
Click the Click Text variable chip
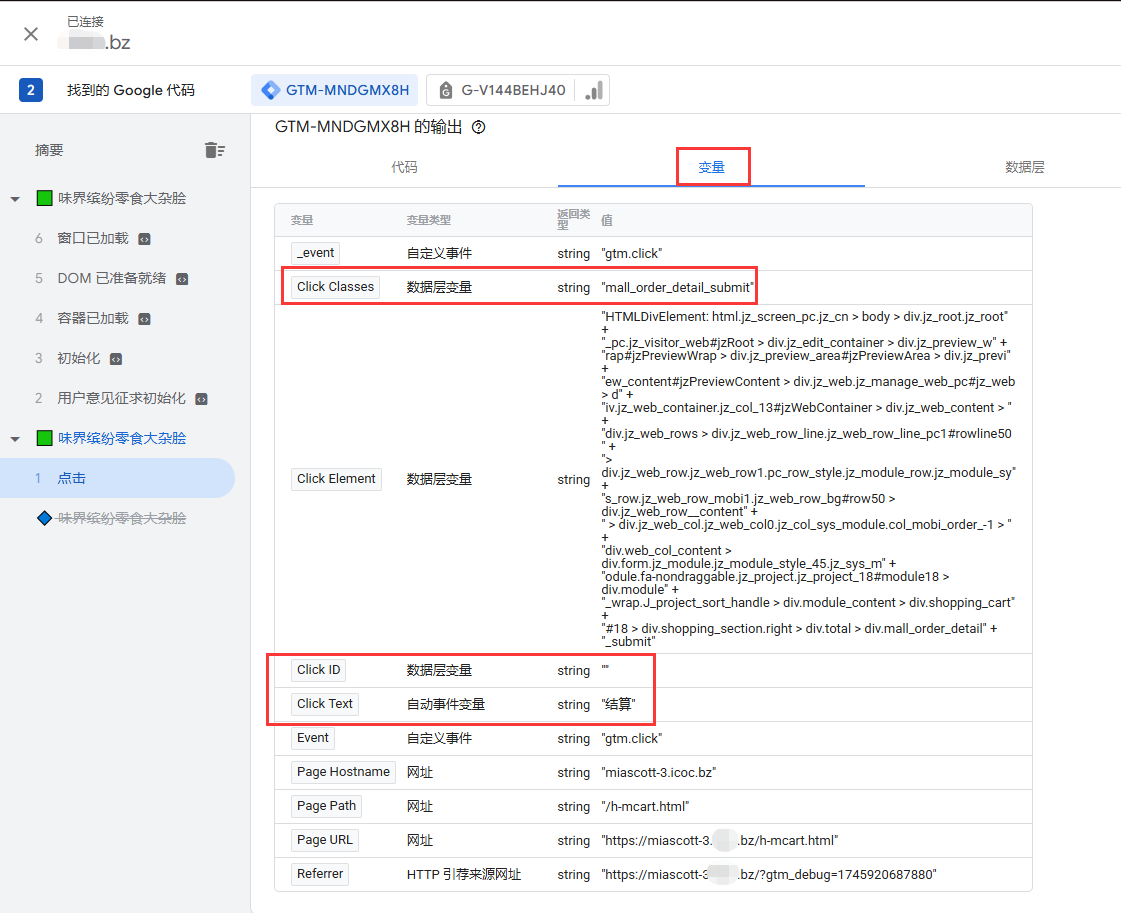325,704
